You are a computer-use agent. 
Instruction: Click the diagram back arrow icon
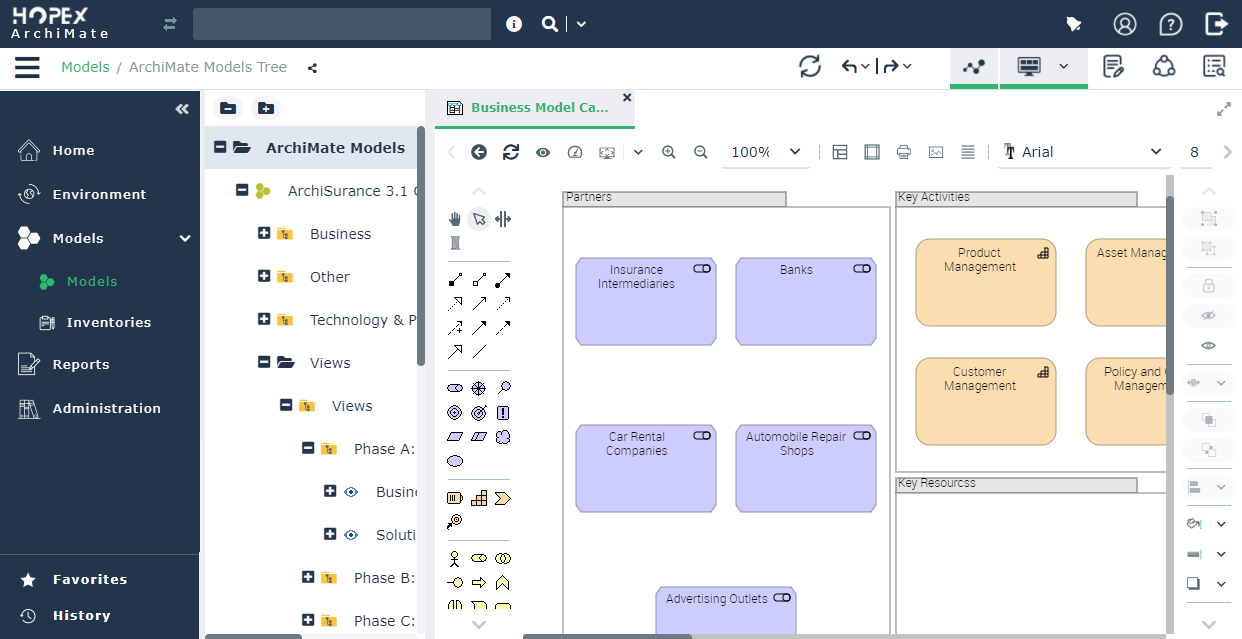[479, 152]
